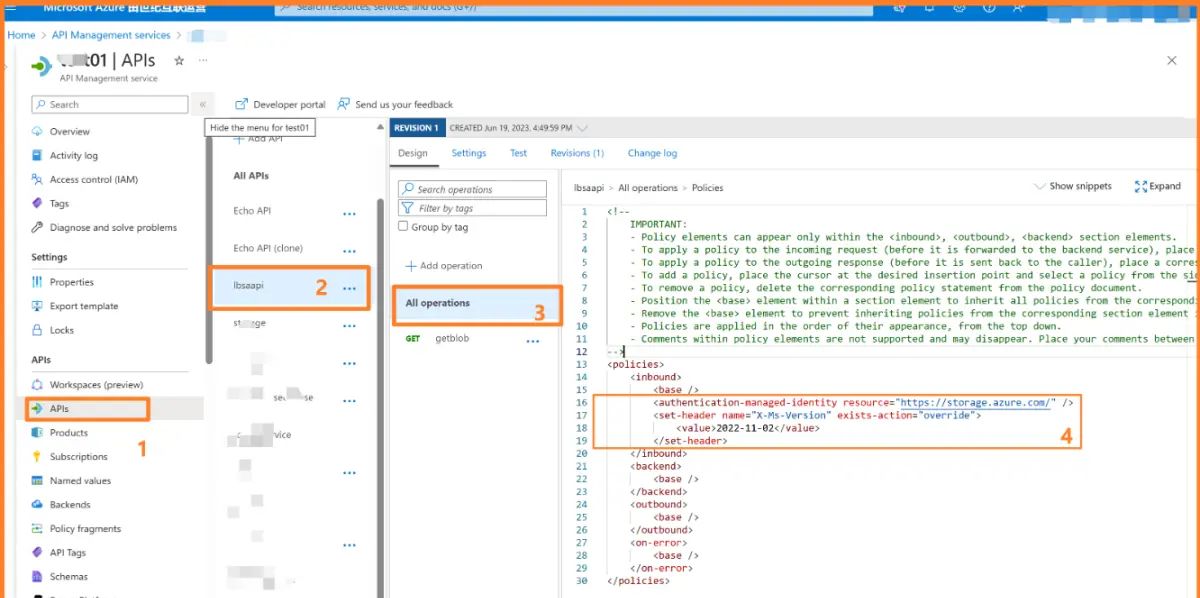
Task: Open the ellipsis menu for lbsaapi
Action: (349, 288)
